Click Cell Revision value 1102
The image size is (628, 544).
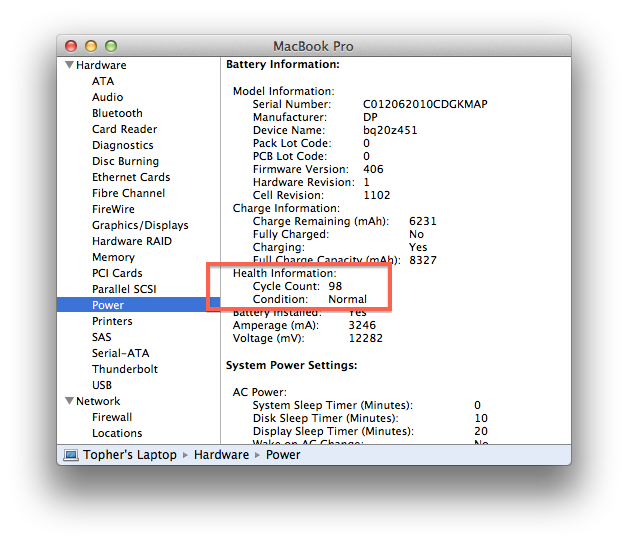pos(376,195)
